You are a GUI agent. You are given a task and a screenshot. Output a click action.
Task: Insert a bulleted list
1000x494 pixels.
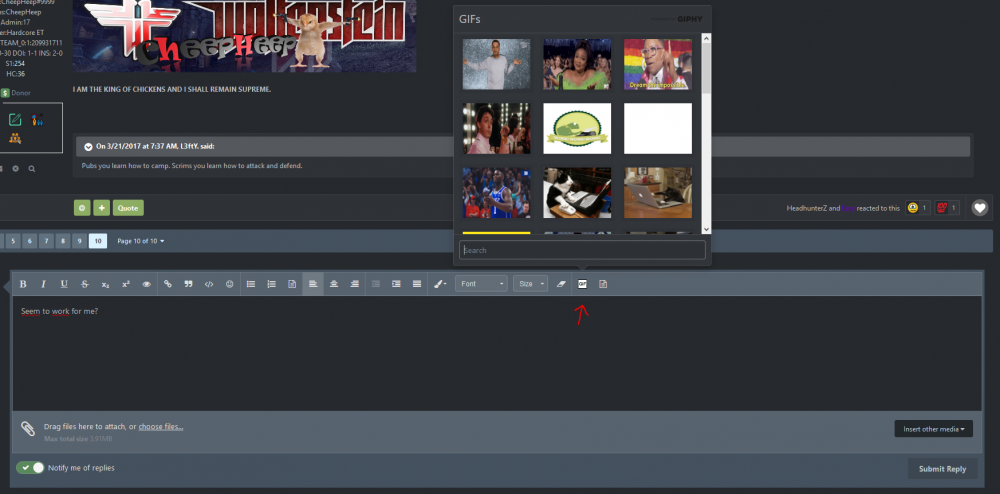[251, 284]
